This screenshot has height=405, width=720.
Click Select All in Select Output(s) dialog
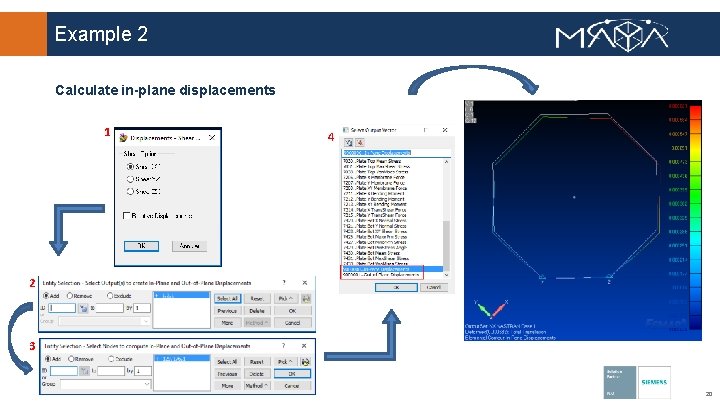pyautogui.click(x=227, y=298)
